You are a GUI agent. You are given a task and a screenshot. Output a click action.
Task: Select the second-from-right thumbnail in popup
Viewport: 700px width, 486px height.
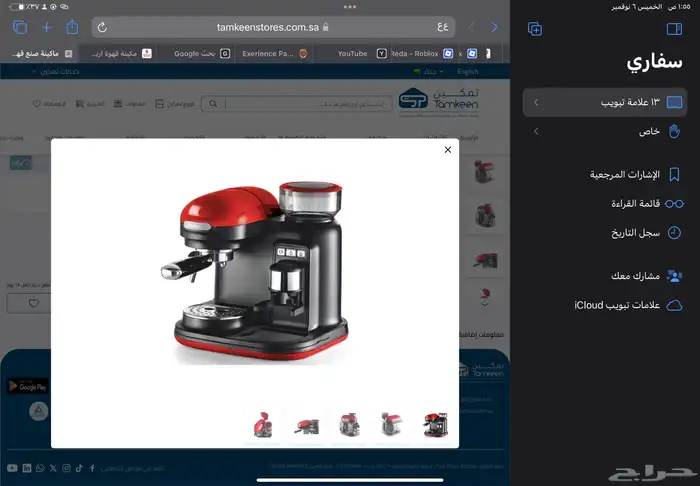tap(392, 424)
